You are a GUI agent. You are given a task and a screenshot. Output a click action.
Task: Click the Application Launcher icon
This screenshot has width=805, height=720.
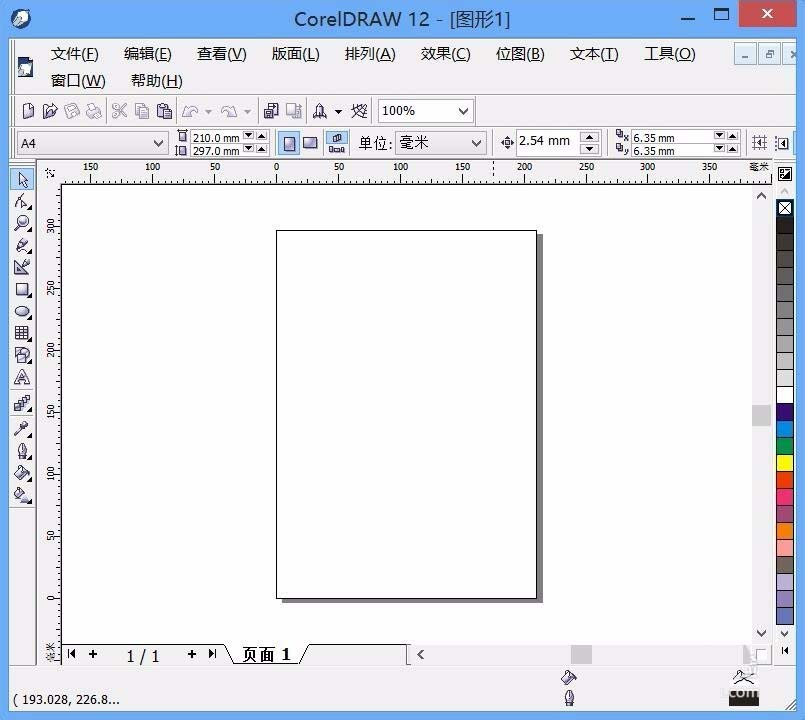(320, 110)
